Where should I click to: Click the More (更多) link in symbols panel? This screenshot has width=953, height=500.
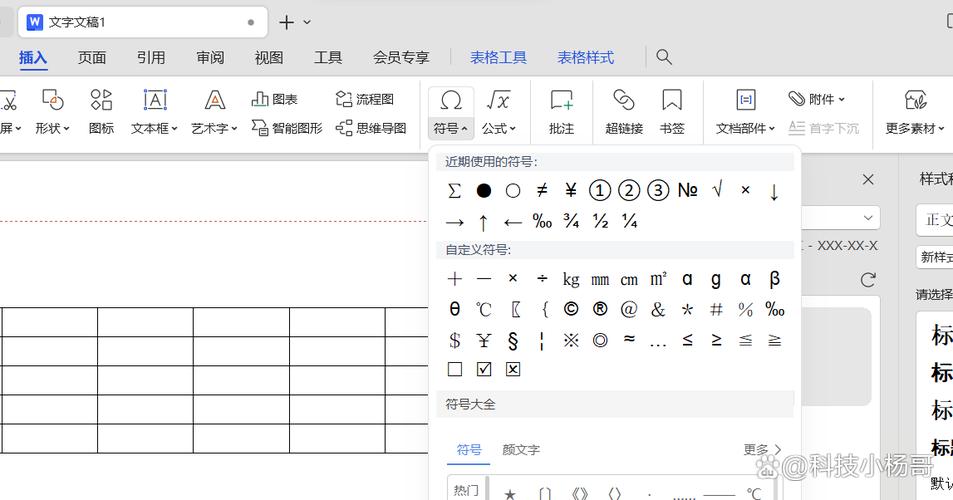point(762,450)
